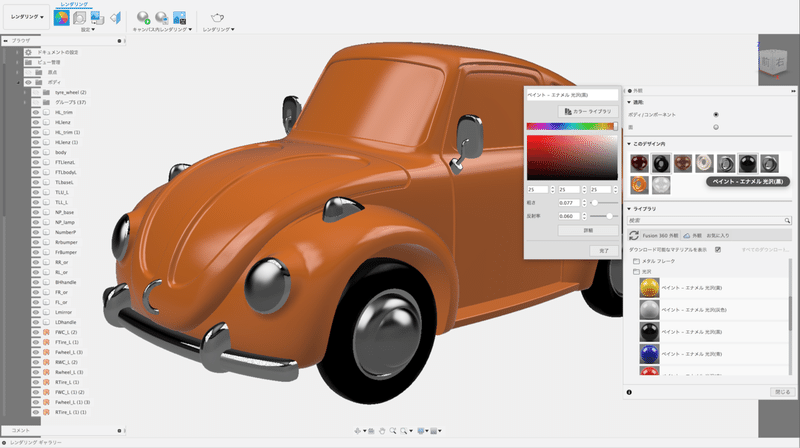The width and height of the screenshot is (800, 448).
Task: Click the Decal tool icon
Action: (x=96, y=18)
